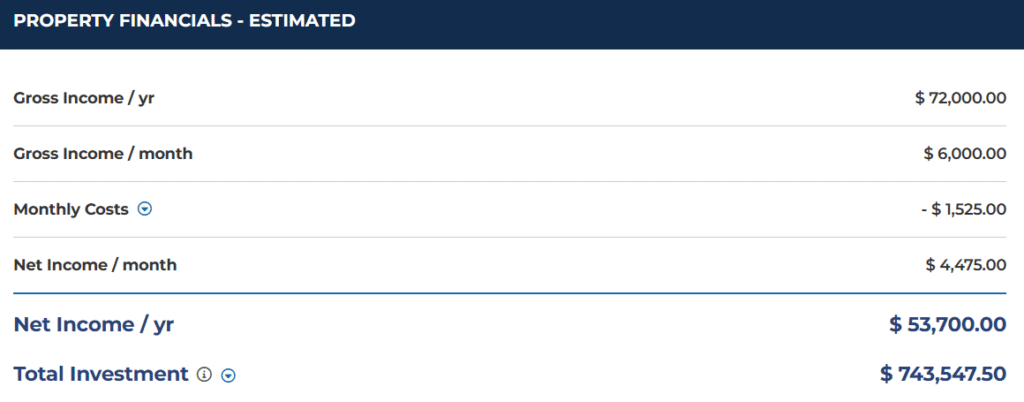Image resolution: width=1024 pixels, height=402 pixels.
Task: Click the $ 743,547.50 investment amount
Action: click(943, 374)
